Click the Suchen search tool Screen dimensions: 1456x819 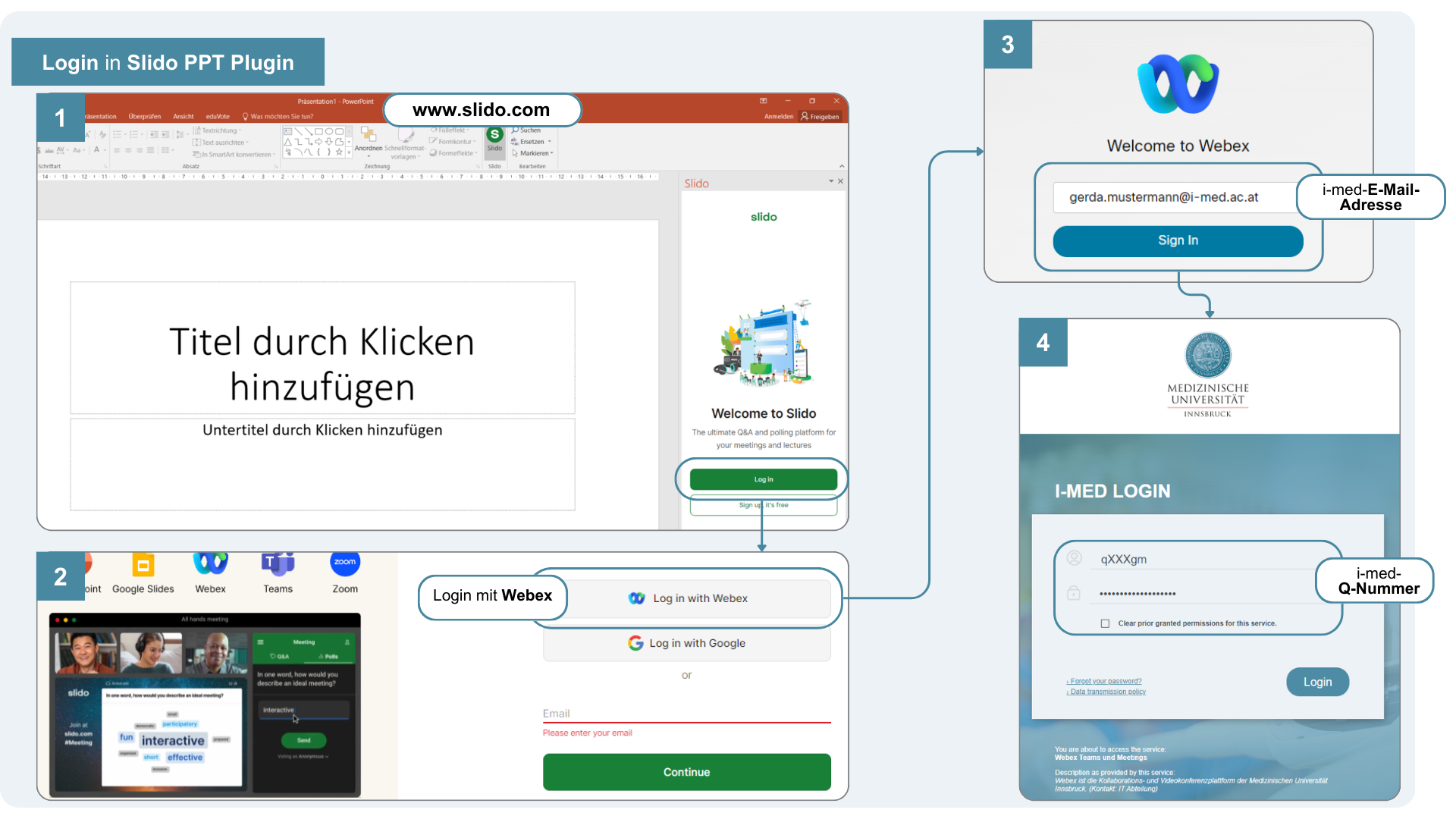click(526, 130)
